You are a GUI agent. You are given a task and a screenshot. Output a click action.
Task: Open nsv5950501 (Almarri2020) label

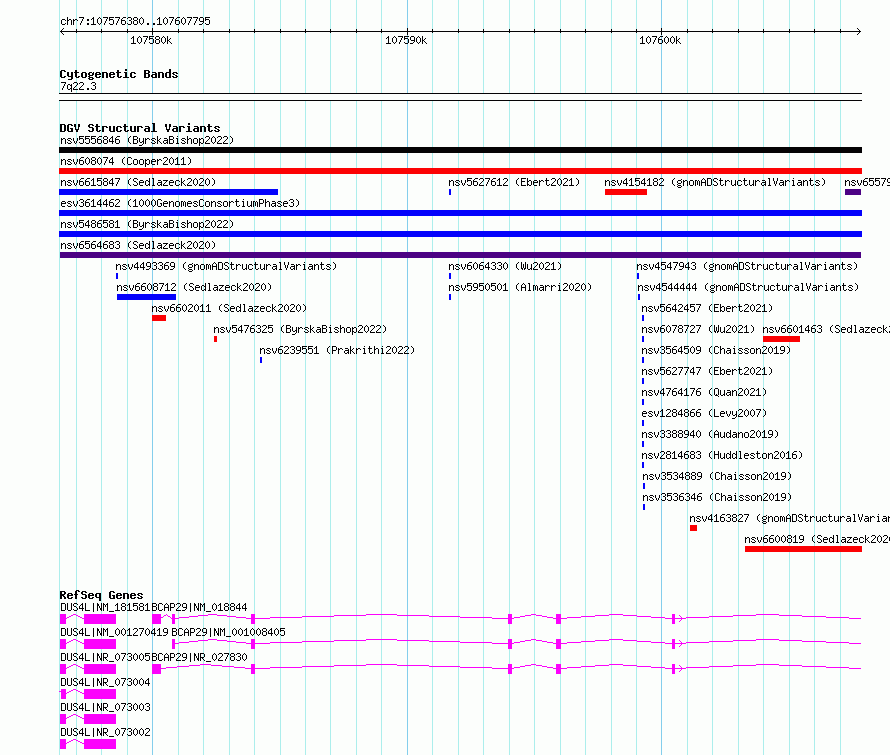point(520,287)
